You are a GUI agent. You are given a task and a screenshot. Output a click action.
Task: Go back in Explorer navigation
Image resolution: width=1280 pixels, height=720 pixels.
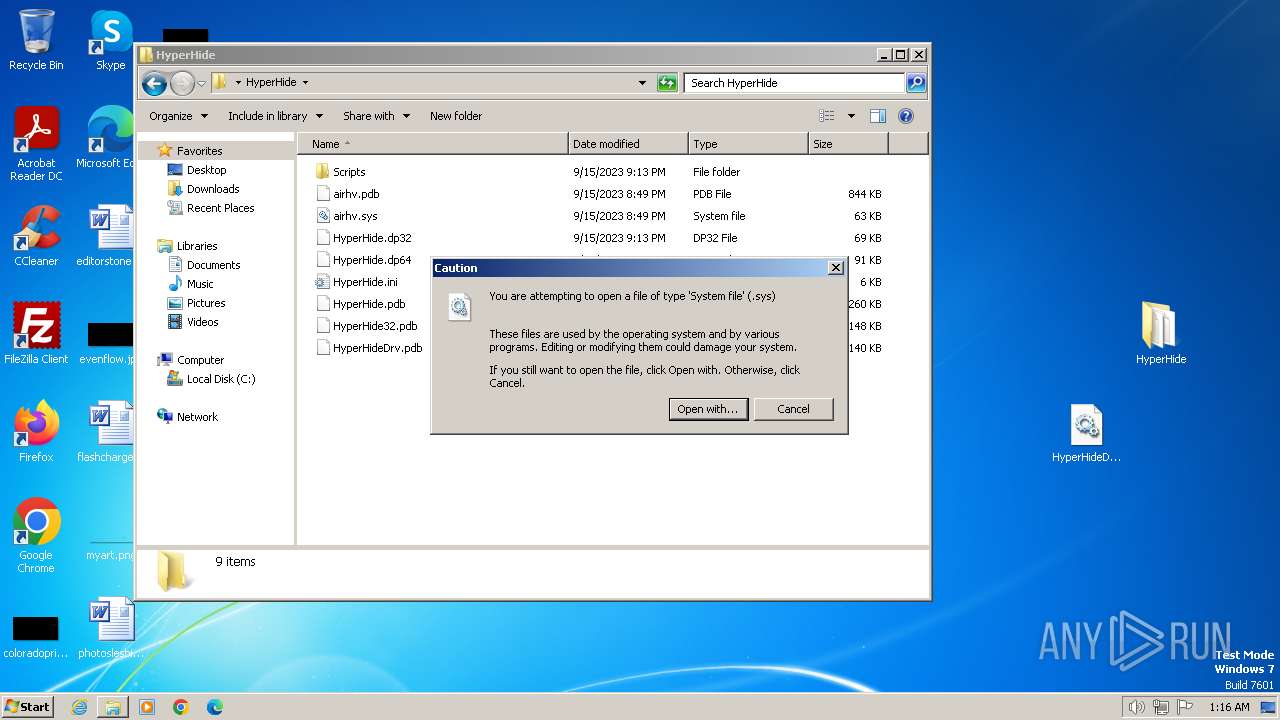pos(154,83)
